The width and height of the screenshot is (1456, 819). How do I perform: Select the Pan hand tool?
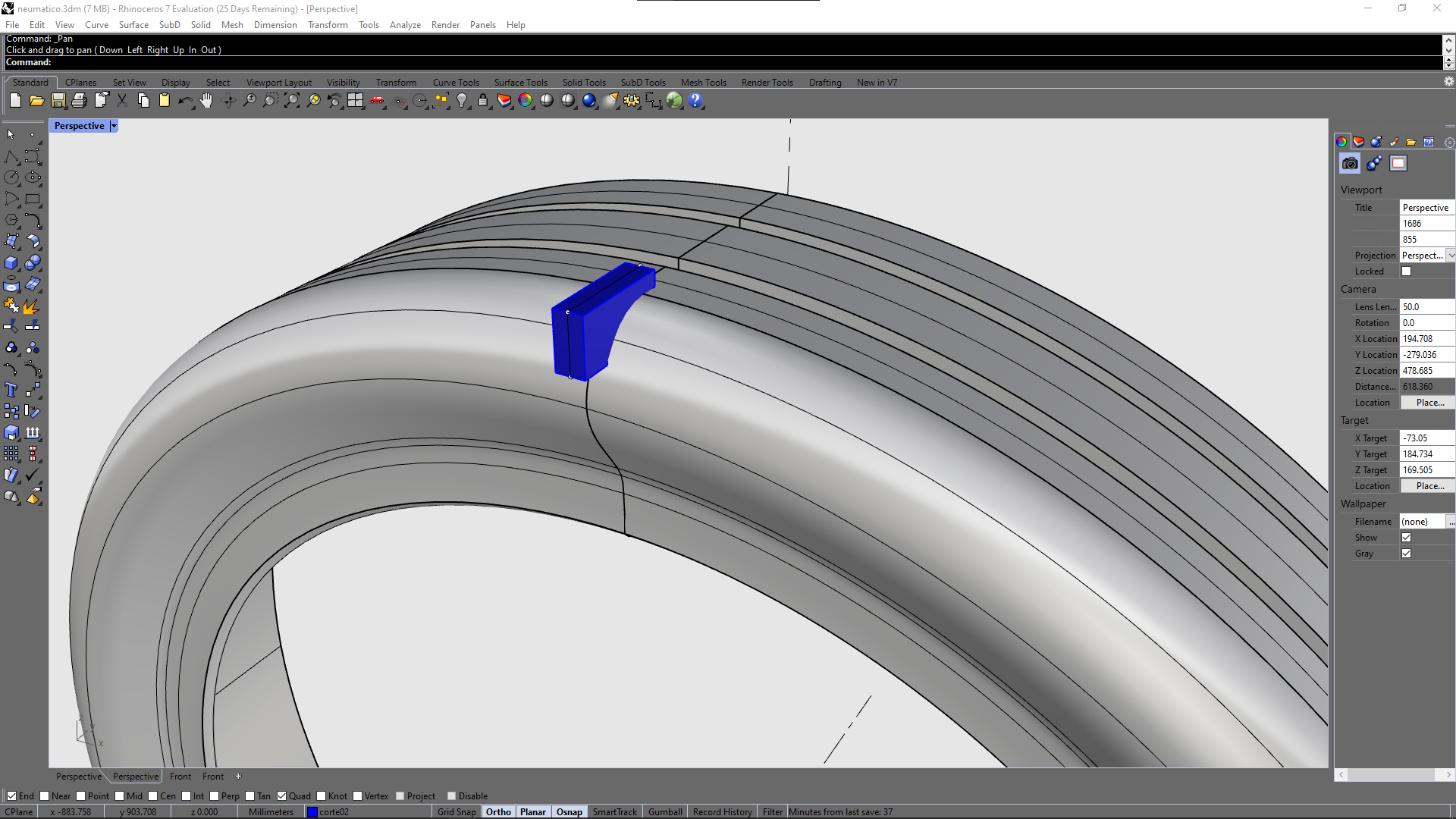(206, 100)
